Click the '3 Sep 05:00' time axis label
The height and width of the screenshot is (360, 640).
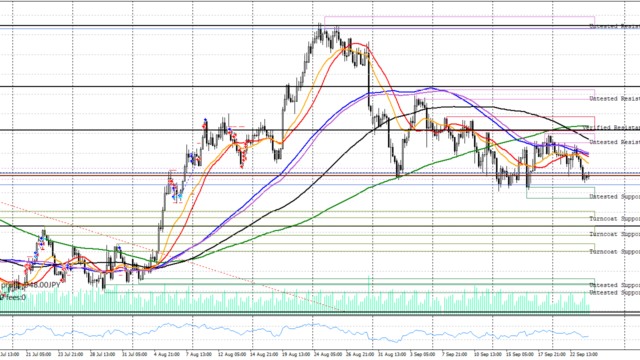[422, 354]
